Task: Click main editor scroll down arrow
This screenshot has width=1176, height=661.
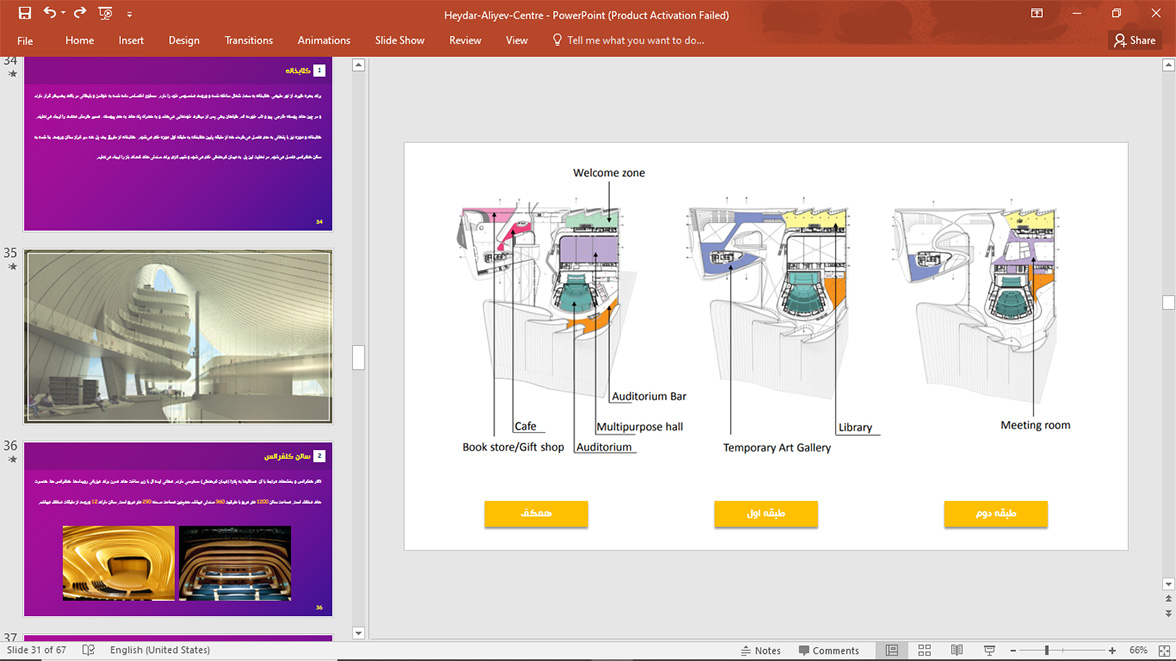Action: [1168, 584]
